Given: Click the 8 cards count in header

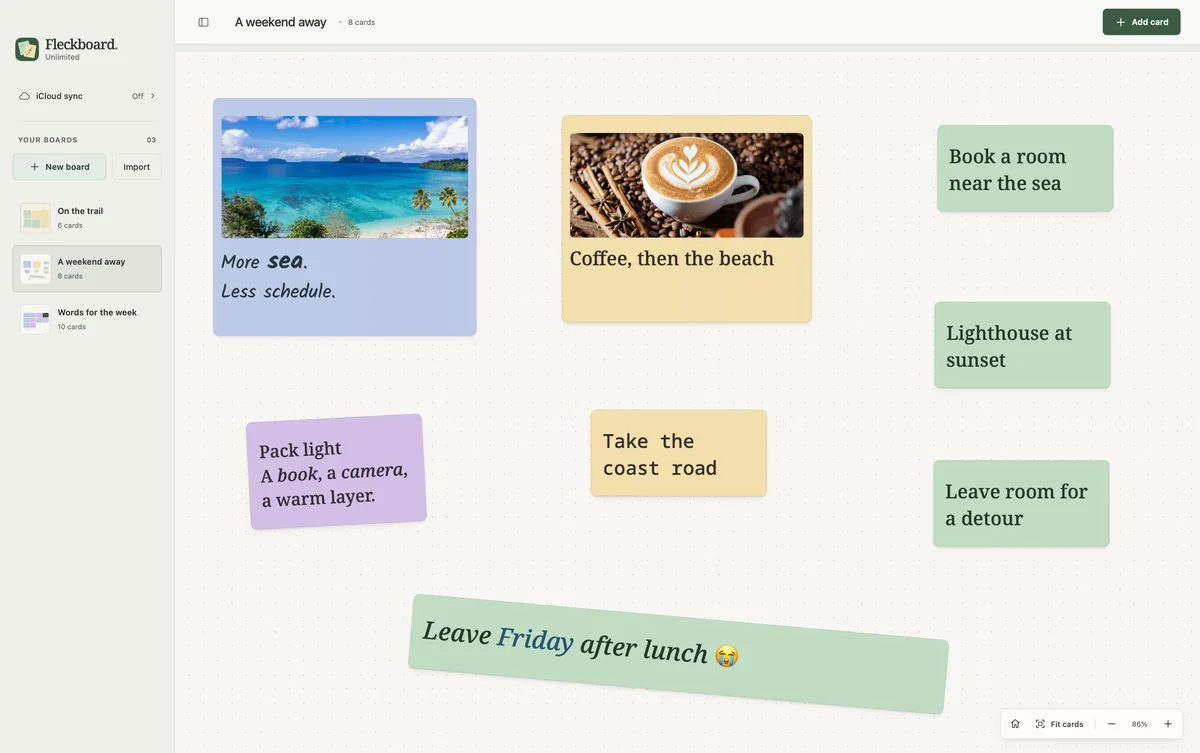Looking at the screenshot, I should [361, 22].
